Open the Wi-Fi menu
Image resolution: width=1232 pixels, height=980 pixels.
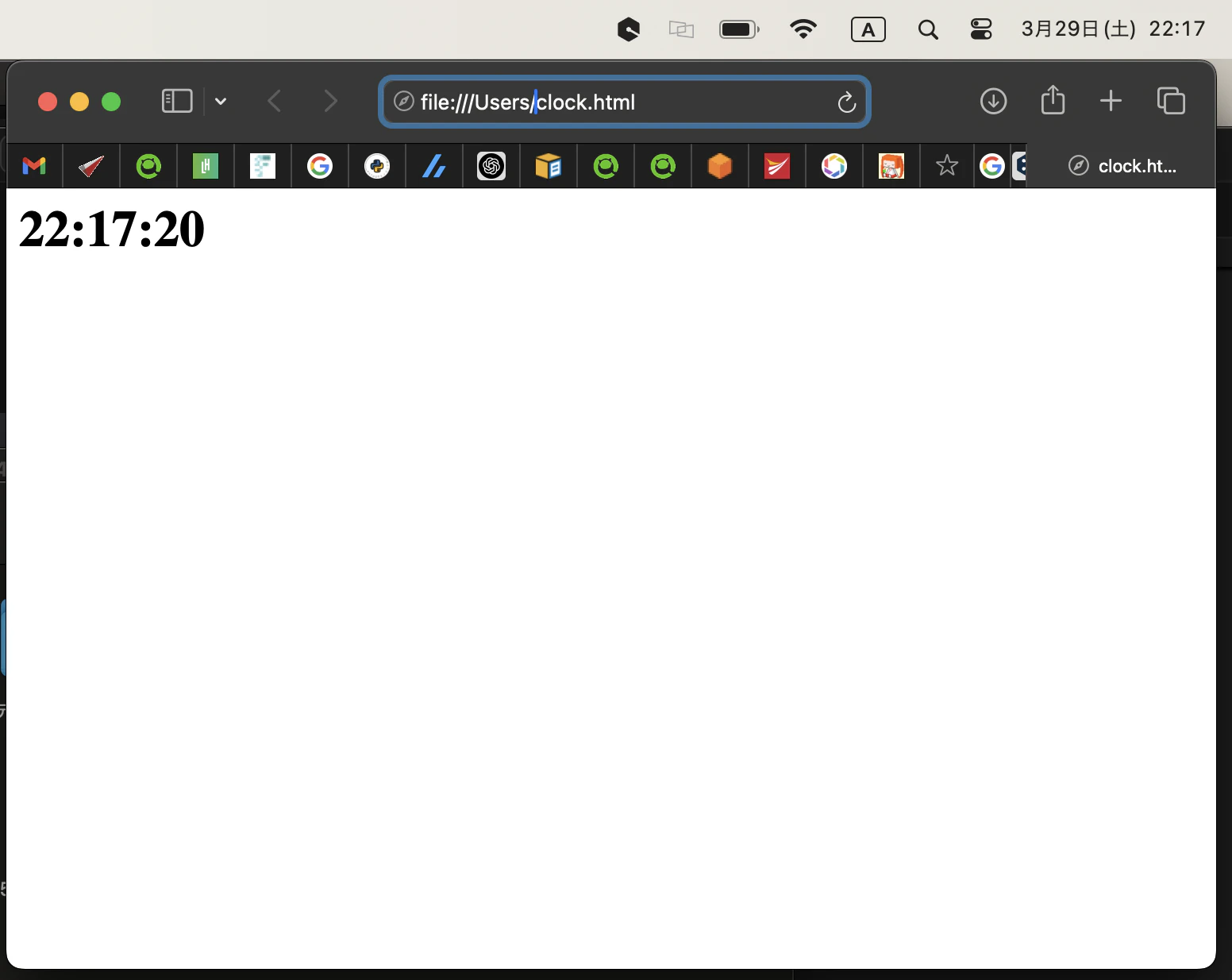[x=803, y=29]
